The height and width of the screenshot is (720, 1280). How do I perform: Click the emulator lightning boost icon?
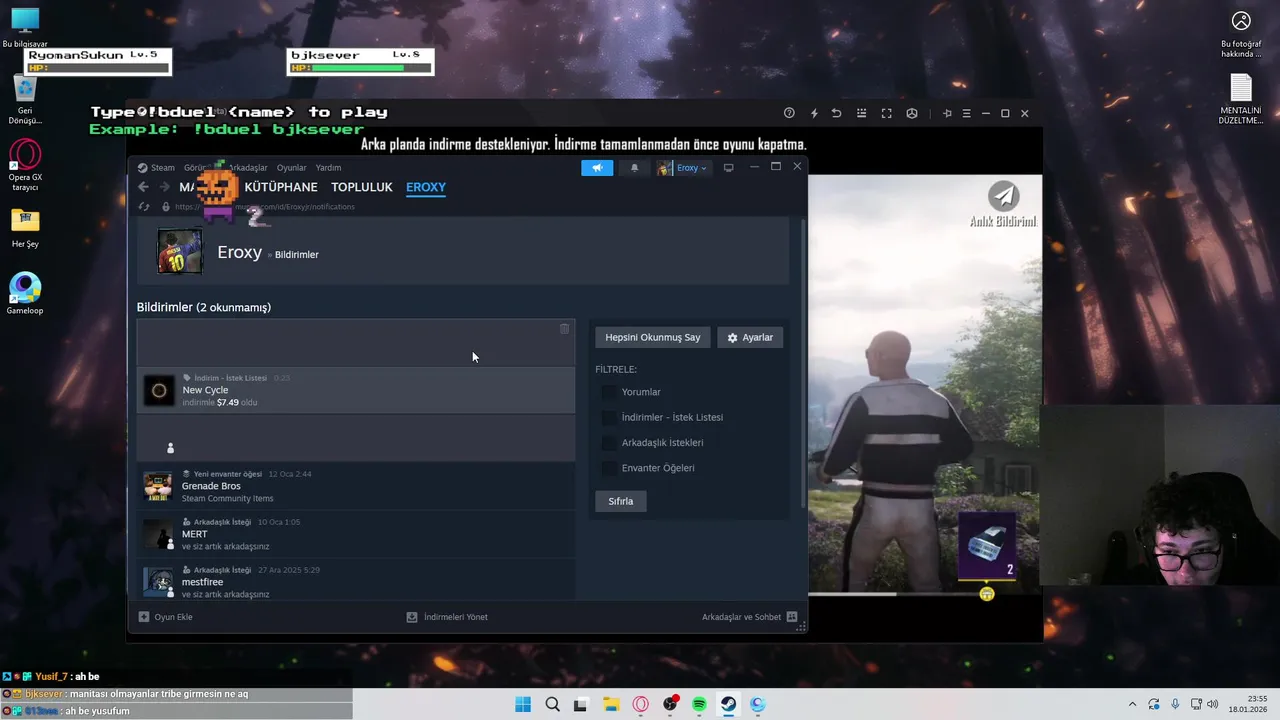(814, 113)
